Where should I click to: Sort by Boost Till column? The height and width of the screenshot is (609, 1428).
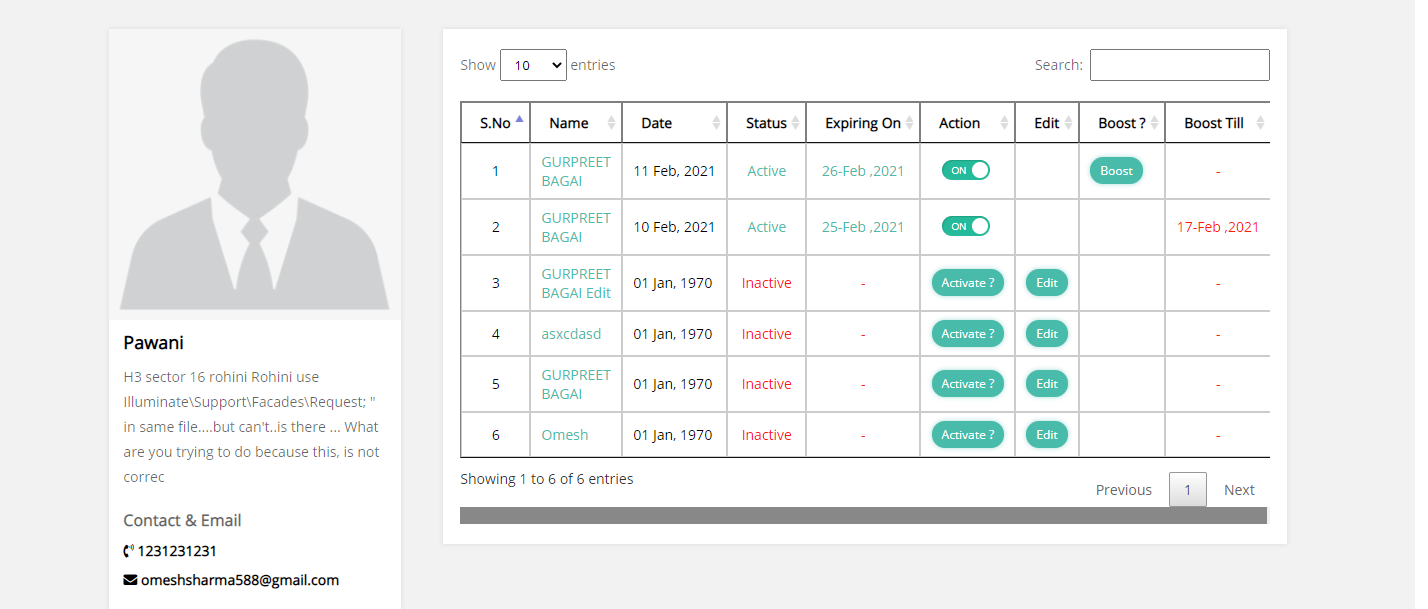coord(1259,123)
